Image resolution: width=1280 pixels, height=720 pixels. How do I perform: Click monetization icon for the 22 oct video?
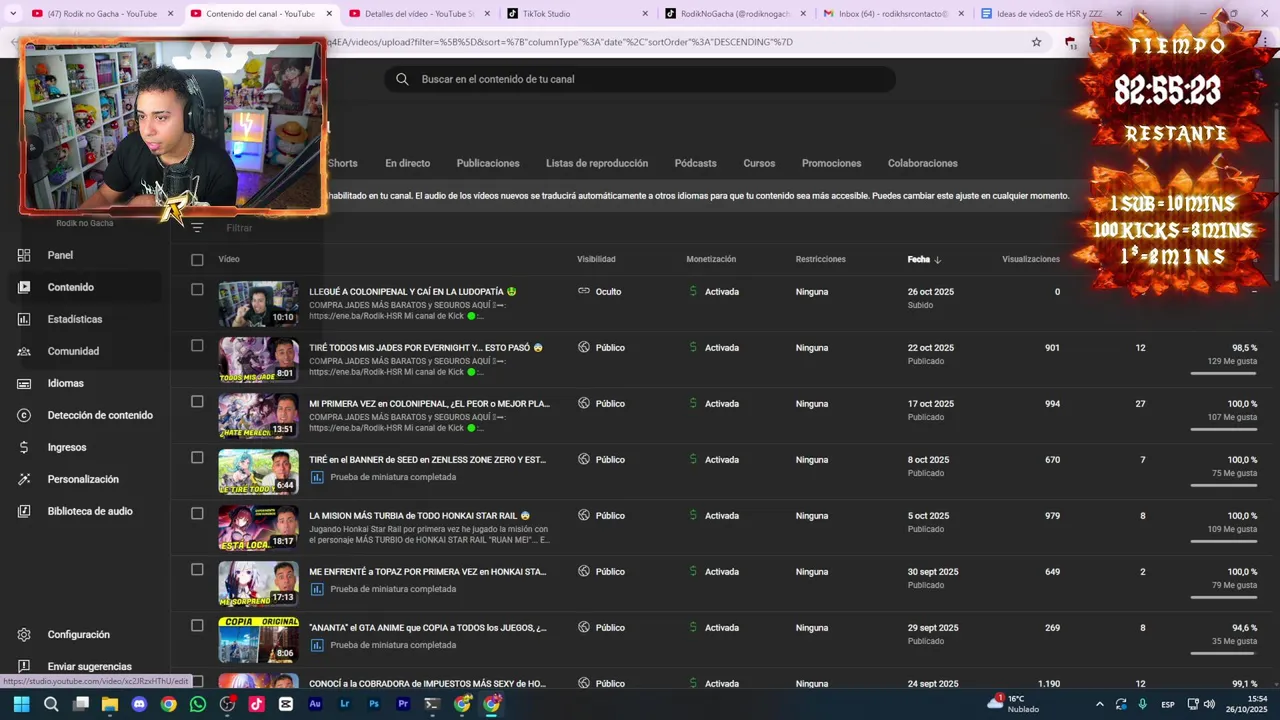(693, 347)
